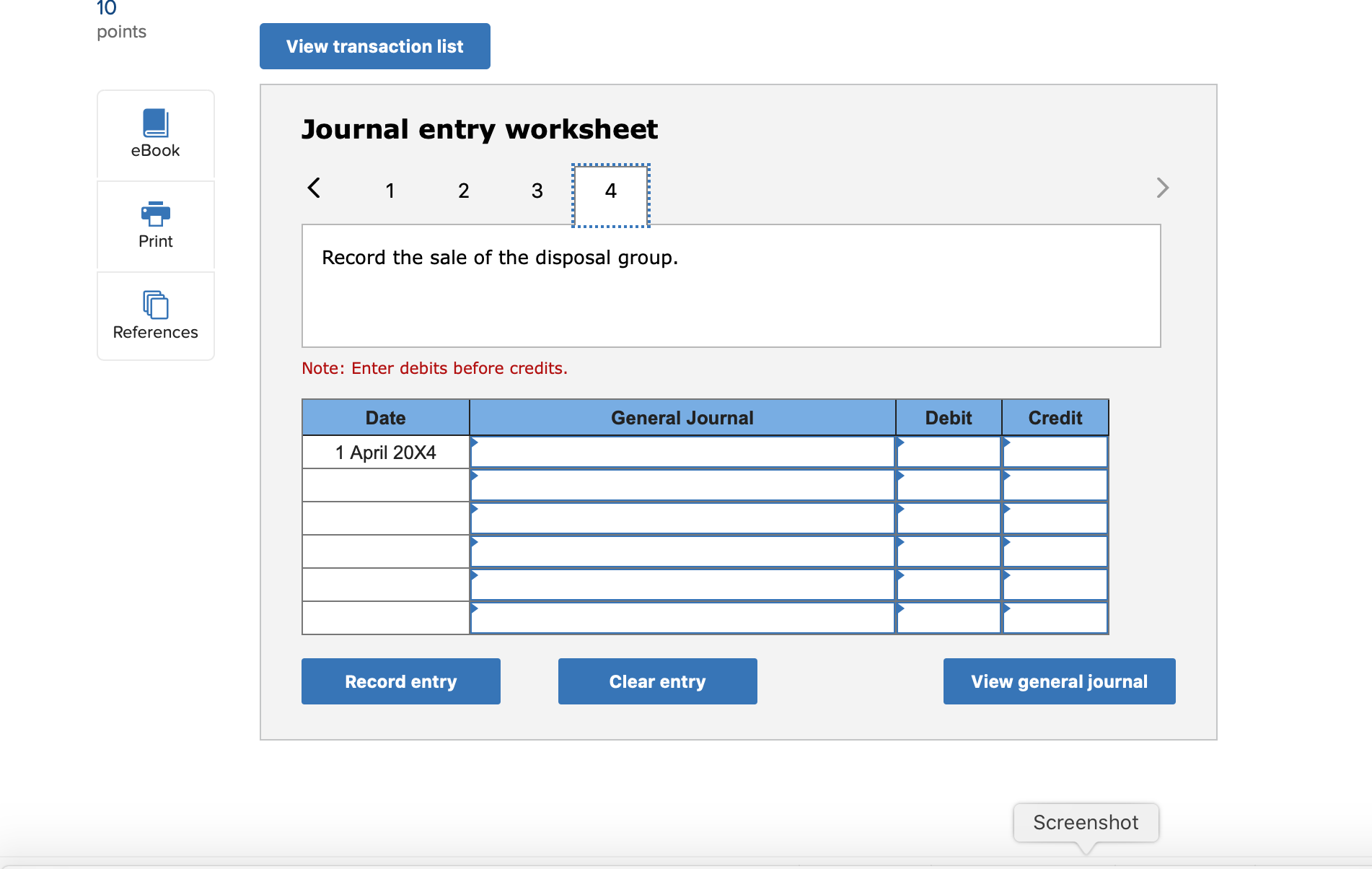Click the Date column header

(x=386, y=418)
